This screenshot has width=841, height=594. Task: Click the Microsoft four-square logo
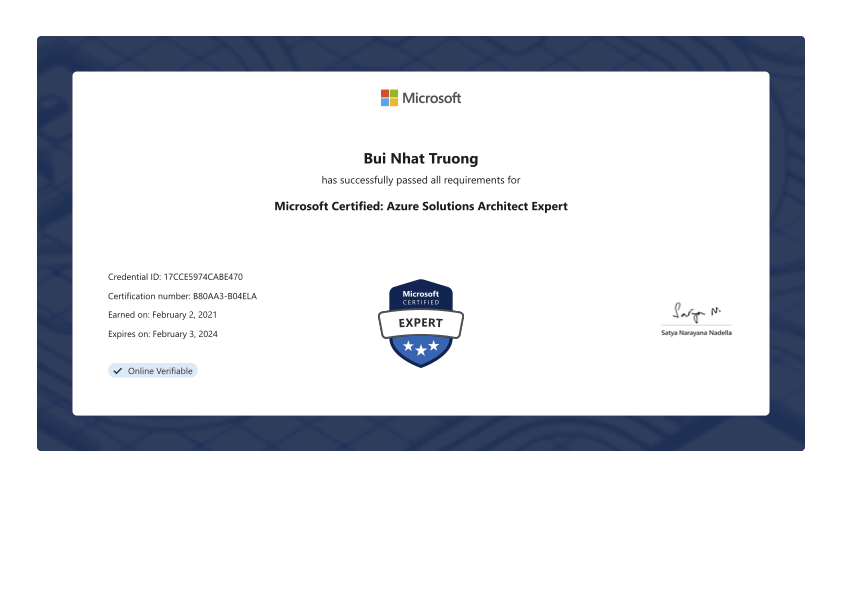pos(389,98)
